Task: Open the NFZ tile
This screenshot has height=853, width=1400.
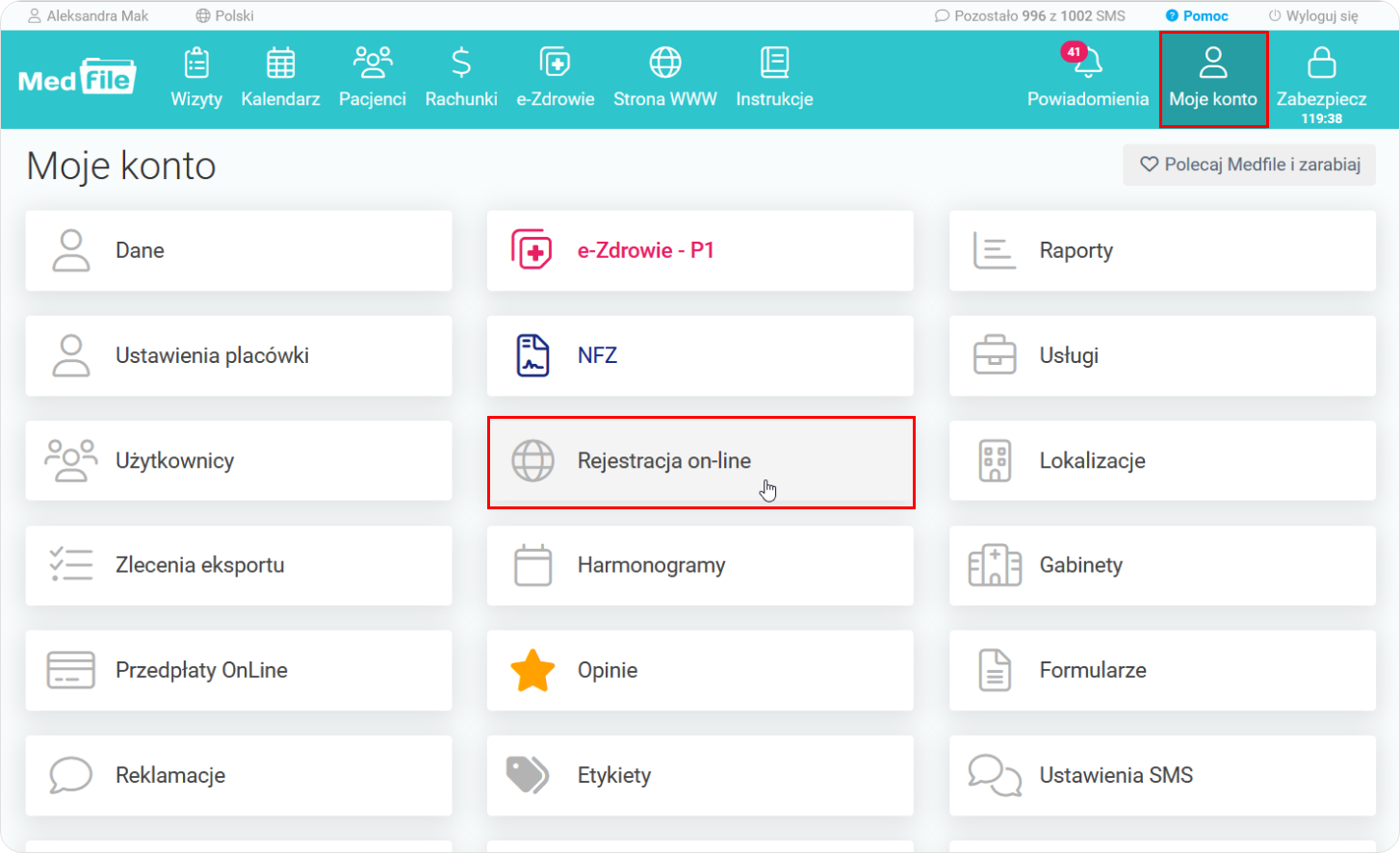Action: click(x=700, y=355)
